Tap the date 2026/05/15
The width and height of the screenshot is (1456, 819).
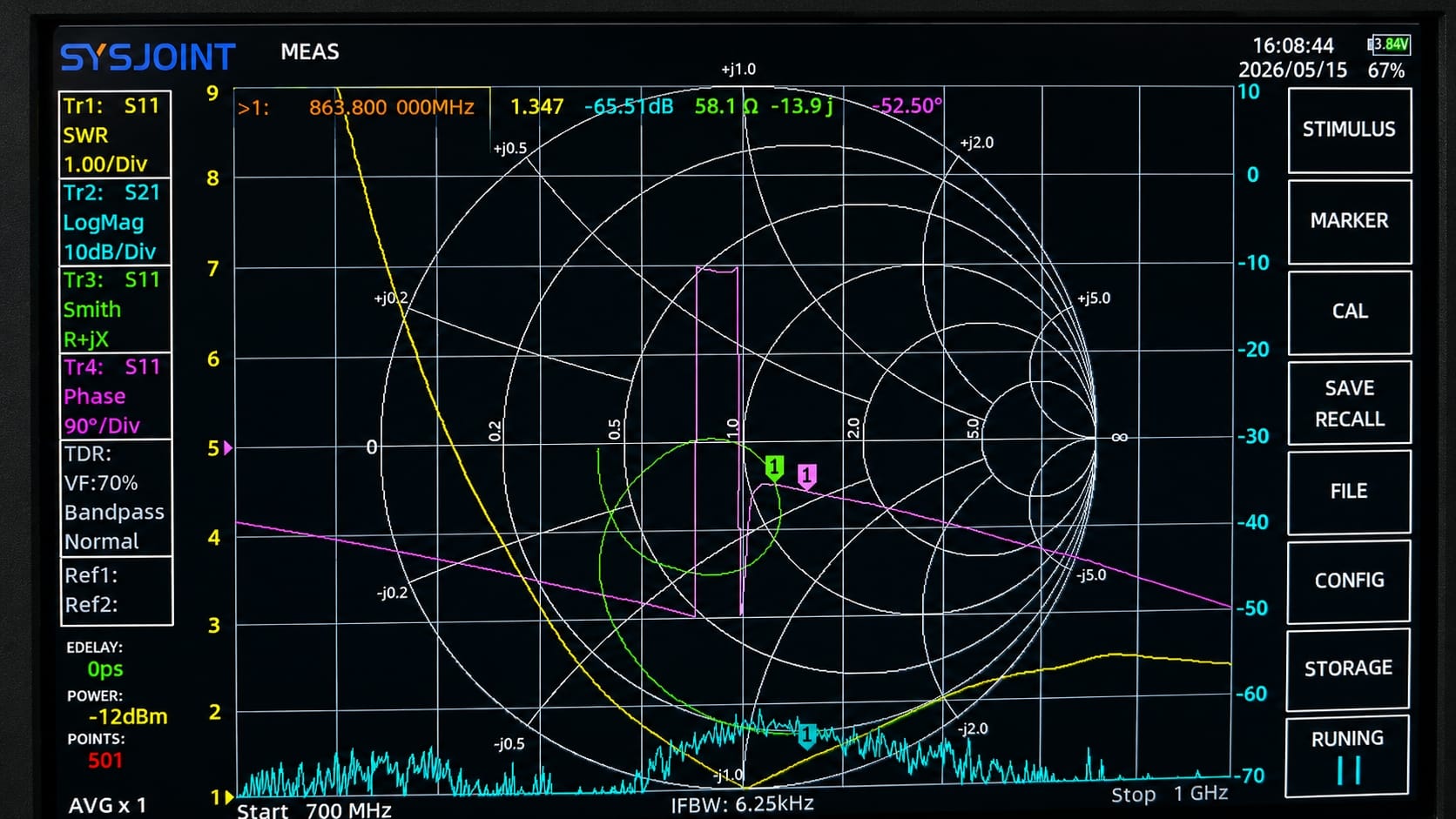point(1293,70)
